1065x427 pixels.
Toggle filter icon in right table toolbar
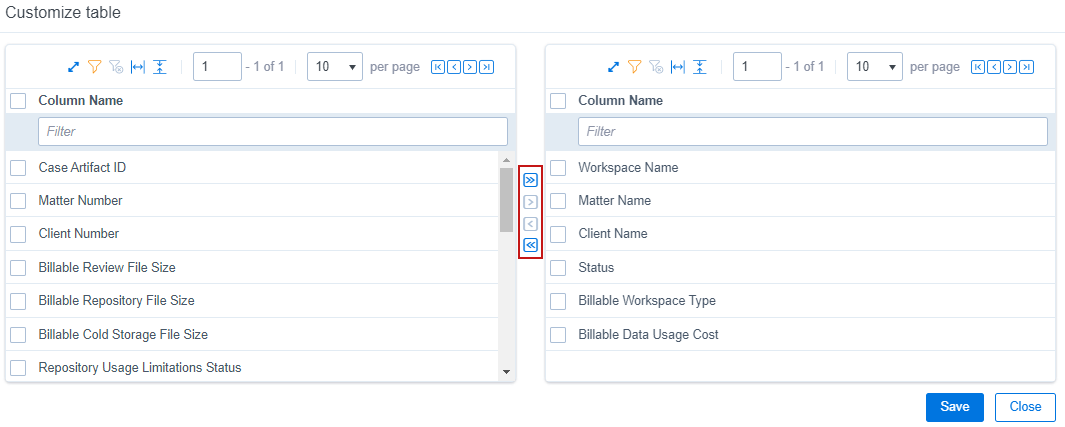(x=635, y=67)
